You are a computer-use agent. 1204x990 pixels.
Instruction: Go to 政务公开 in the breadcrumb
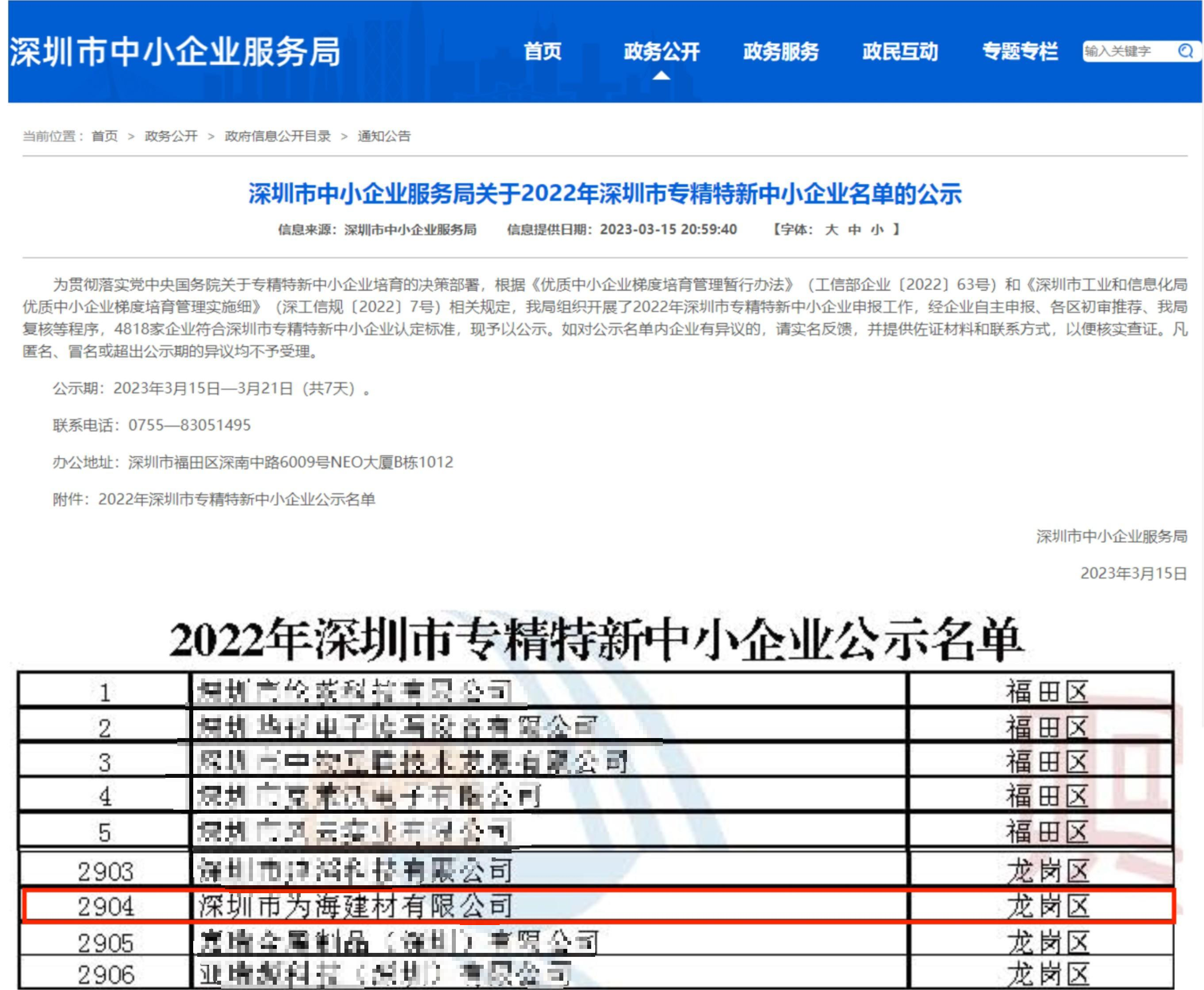(x=171, y=136)
